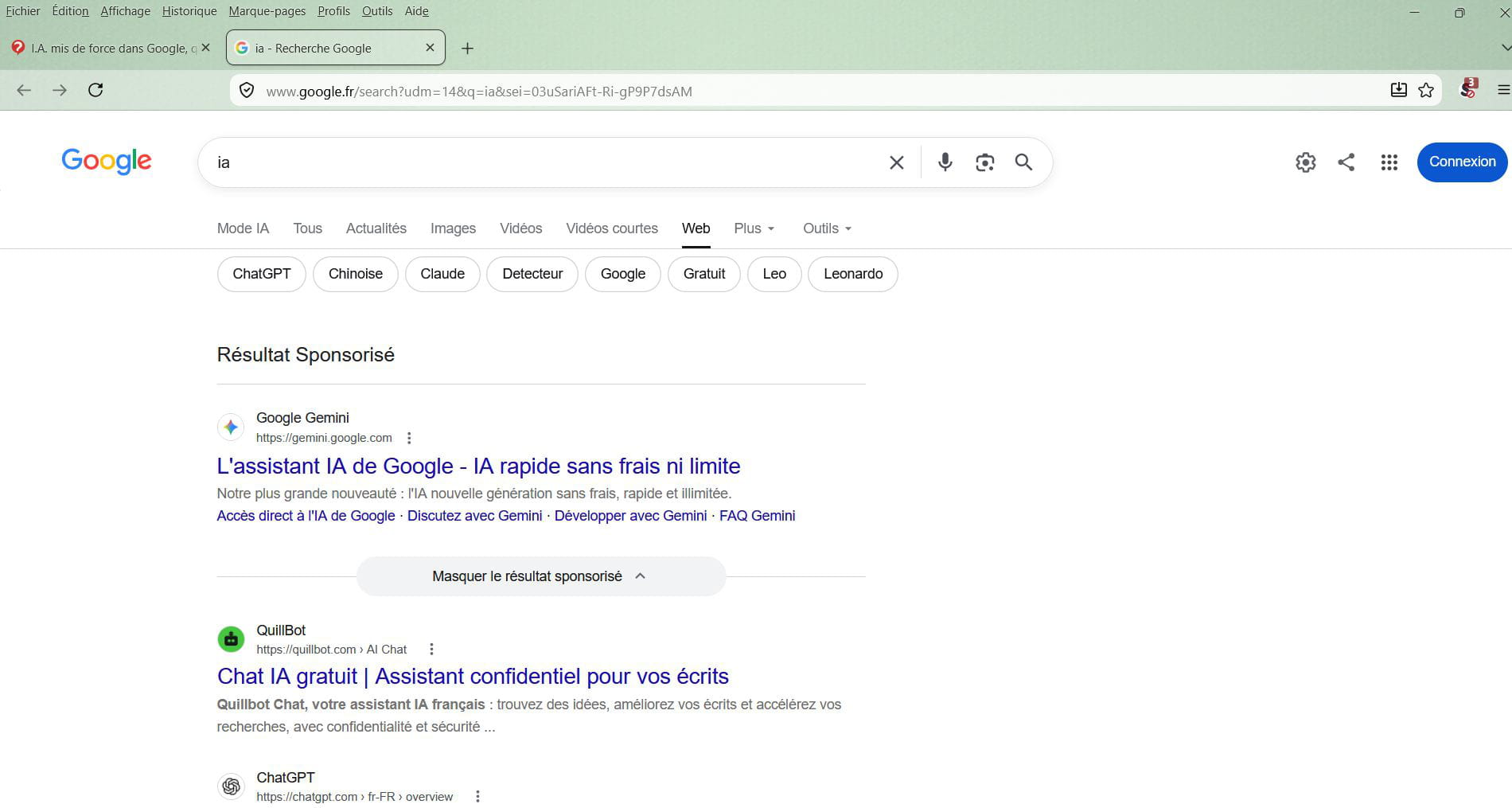Bookmark this page with the star icon
The image size is (1512, 808).
pyautogui.click(x=1426, y=90)
